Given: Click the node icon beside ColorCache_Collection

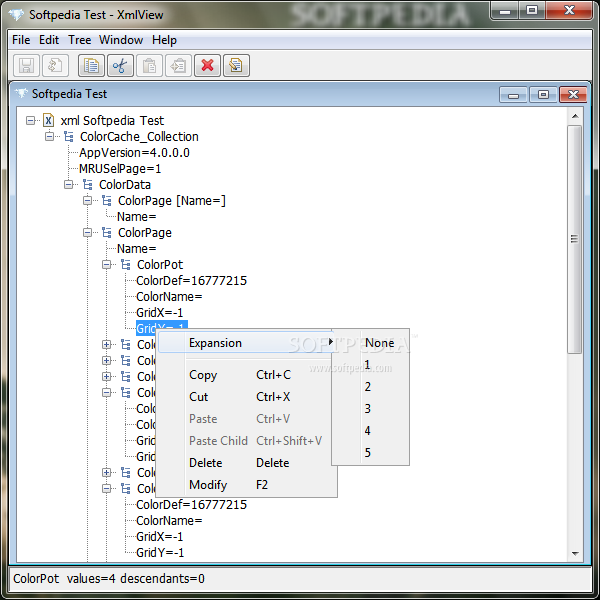Looking at the screenshot, I should click(x=68, y=137).
